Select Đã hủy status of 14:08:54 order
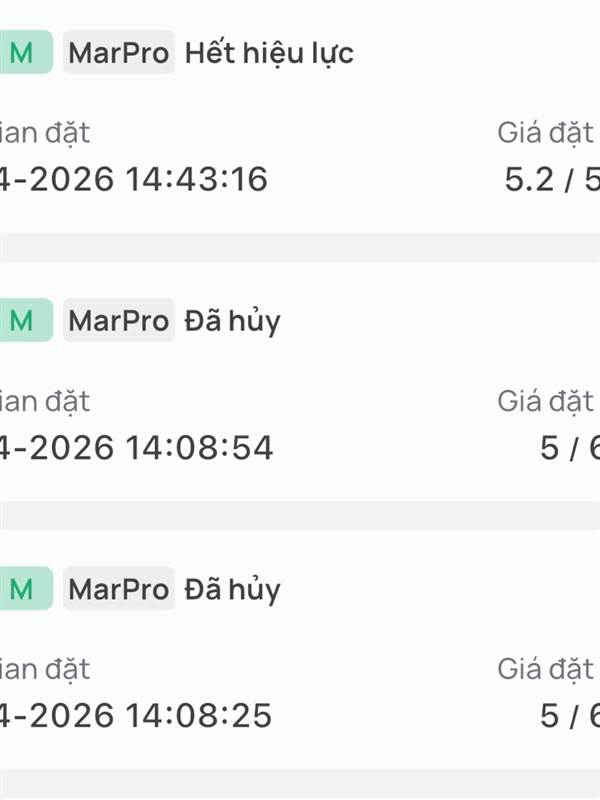Image resolution: width=600 pixels, height=800 pixels. pos(232,321)
